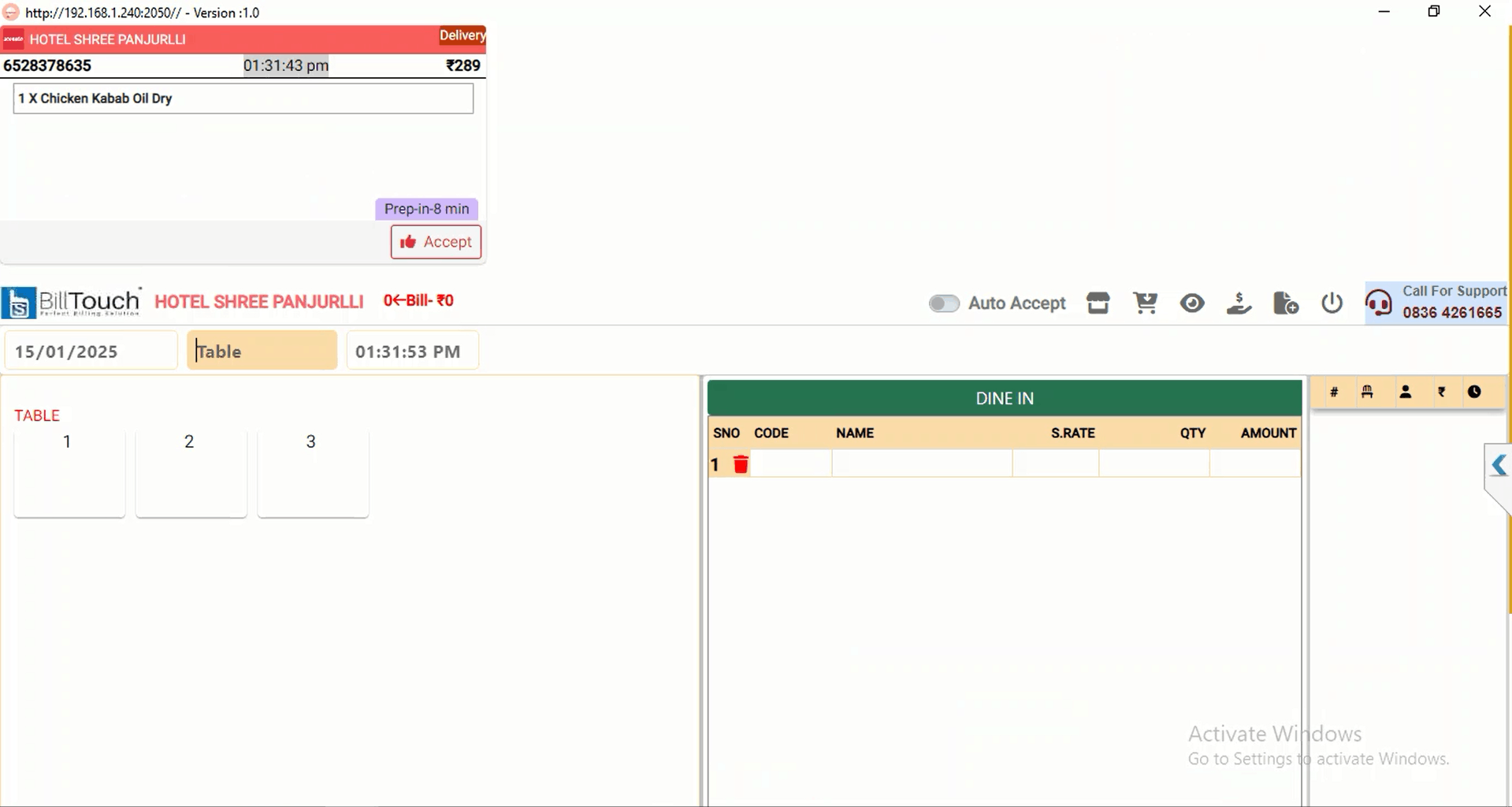Accept the Chicken Kabab delivery order

point(436,242)
